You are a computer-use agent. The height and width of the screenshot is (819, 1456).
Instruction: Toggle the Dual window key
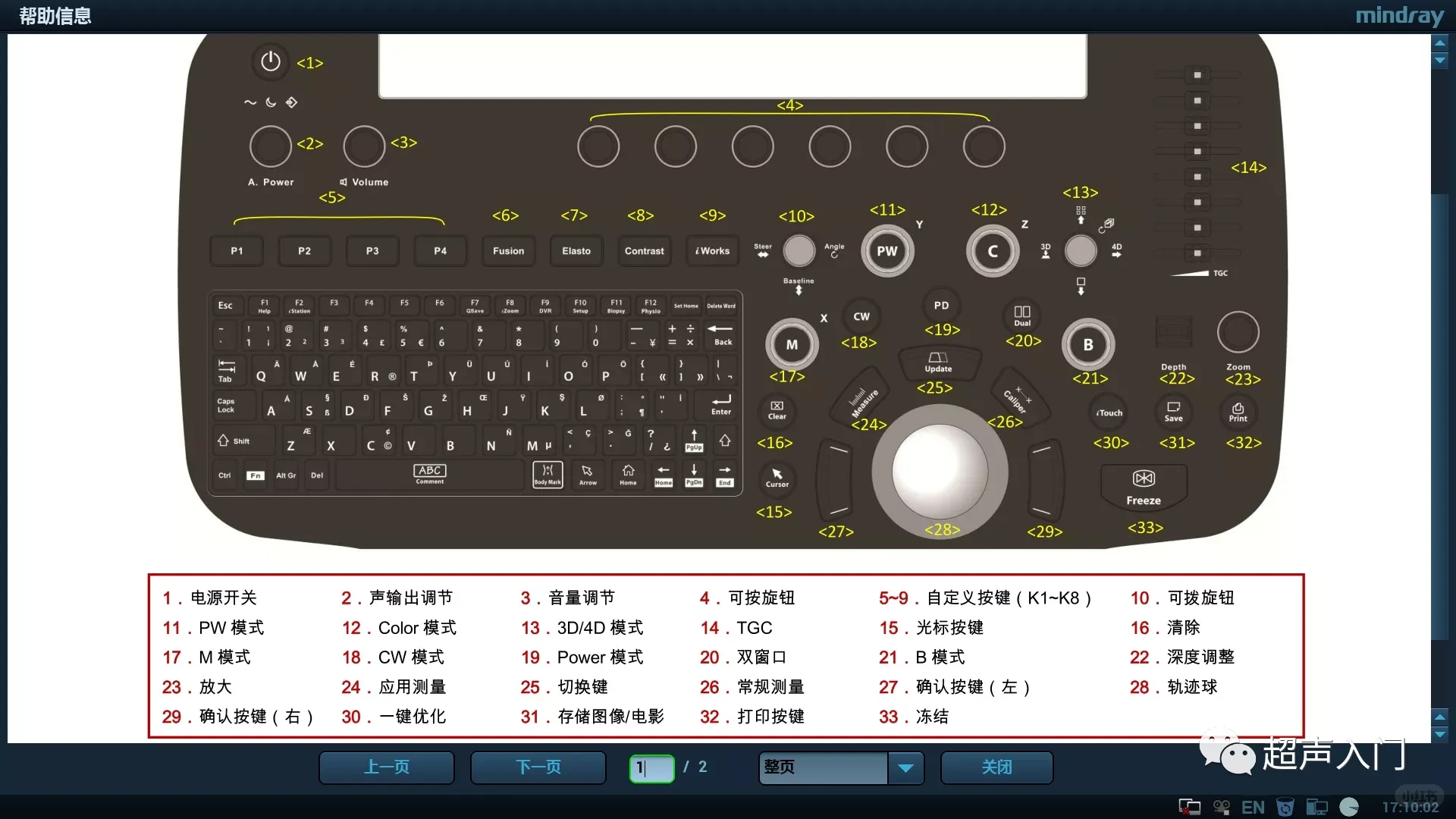pyautogui.click(x=1021, y=315)
